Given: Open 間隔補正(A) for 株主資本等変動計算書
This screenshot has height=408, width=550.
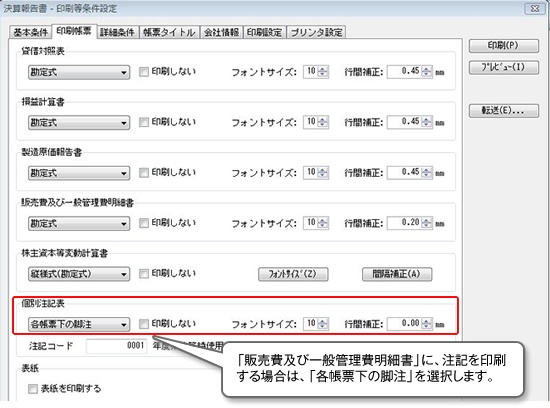Looking at the screenshot, I should pos(397,274).
